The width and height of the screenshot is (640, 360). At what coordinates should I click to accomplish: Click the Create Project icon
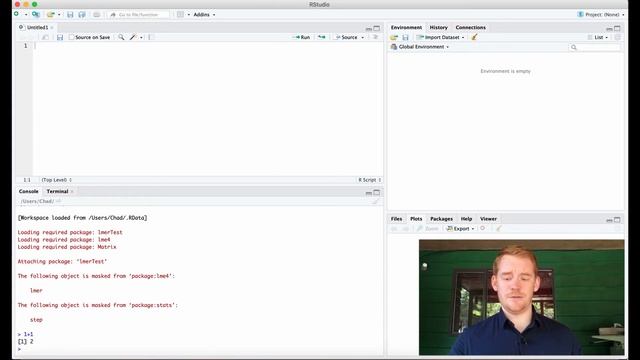click(36, 14)
